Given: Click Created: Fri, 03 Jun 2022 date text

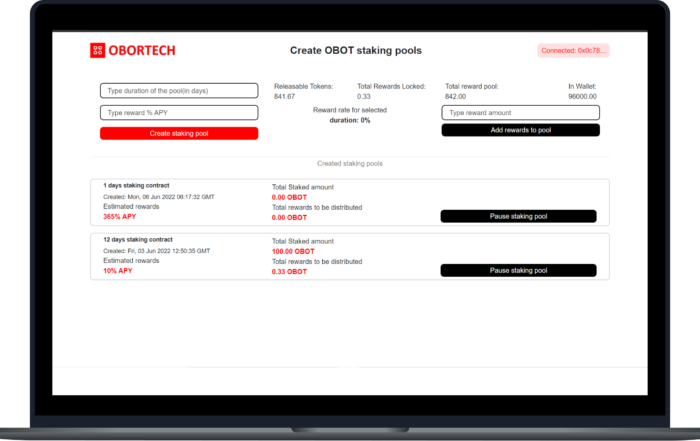Looking at the screenshot, I should pyautogui.click(x=157, y=251).
